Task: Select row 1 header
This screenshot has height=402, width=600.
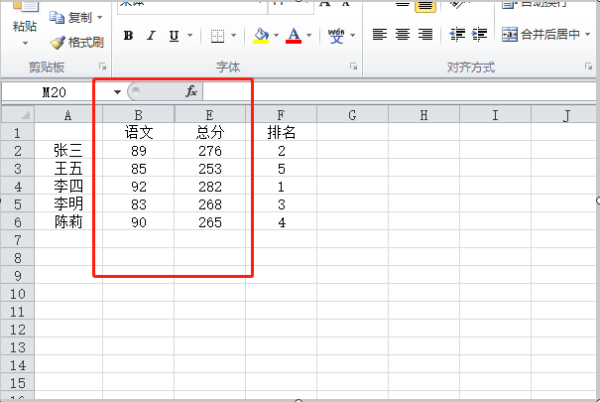Action: (x=18, y=132)
